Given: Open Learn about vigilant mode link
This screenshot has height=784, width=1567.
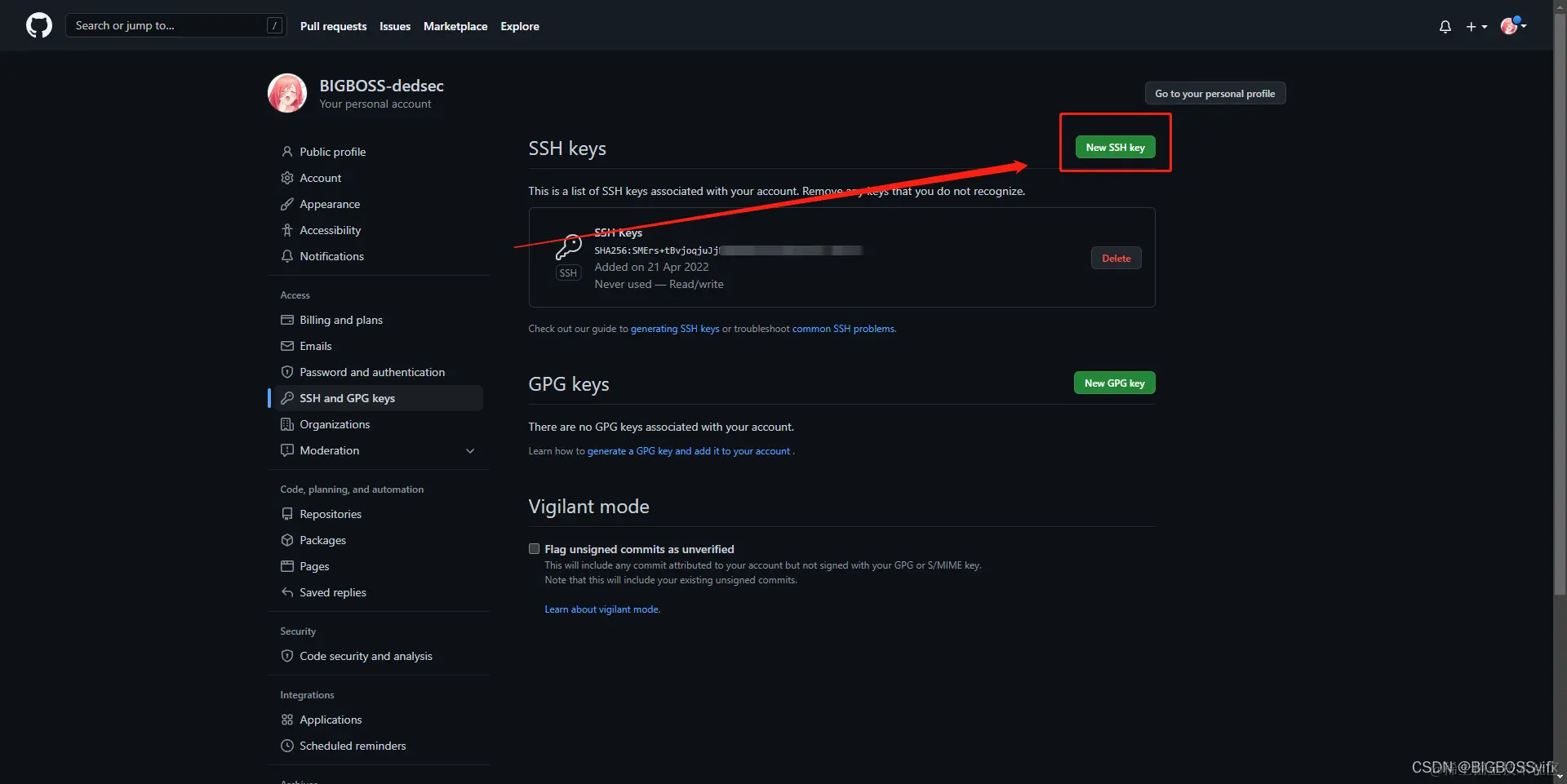Looking at the screenshot, I should point(602,609).
